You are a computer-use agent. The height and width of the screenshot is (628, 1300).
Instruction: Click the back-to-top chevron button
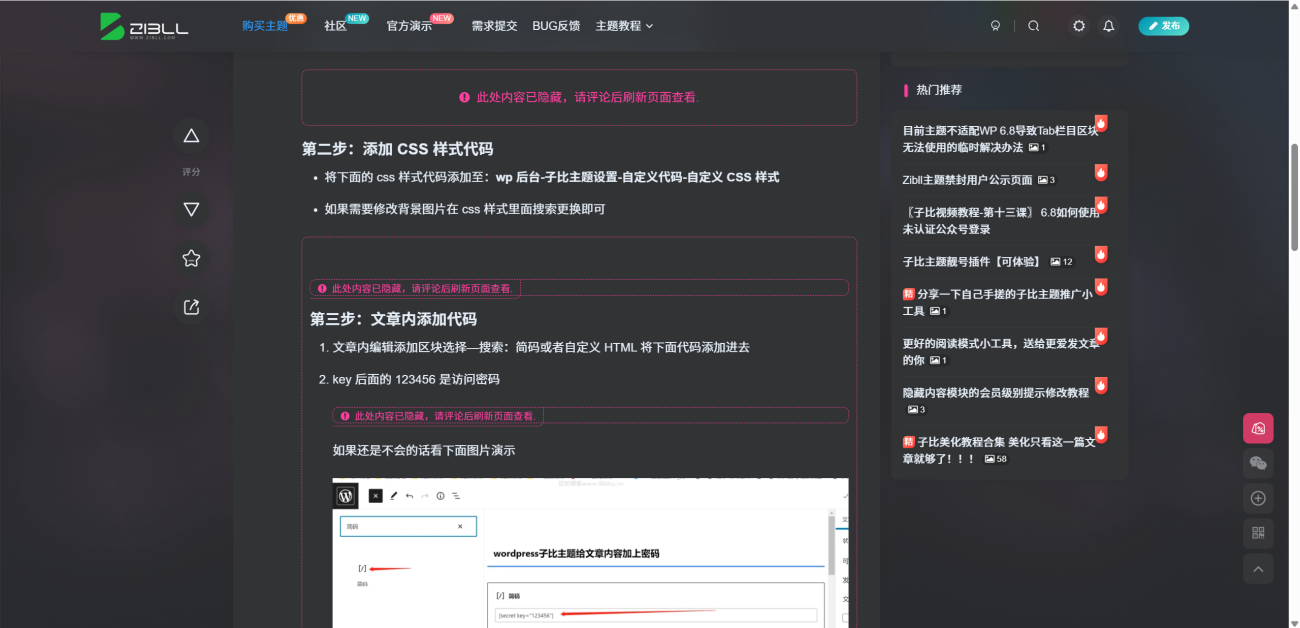pos(1258,568)
